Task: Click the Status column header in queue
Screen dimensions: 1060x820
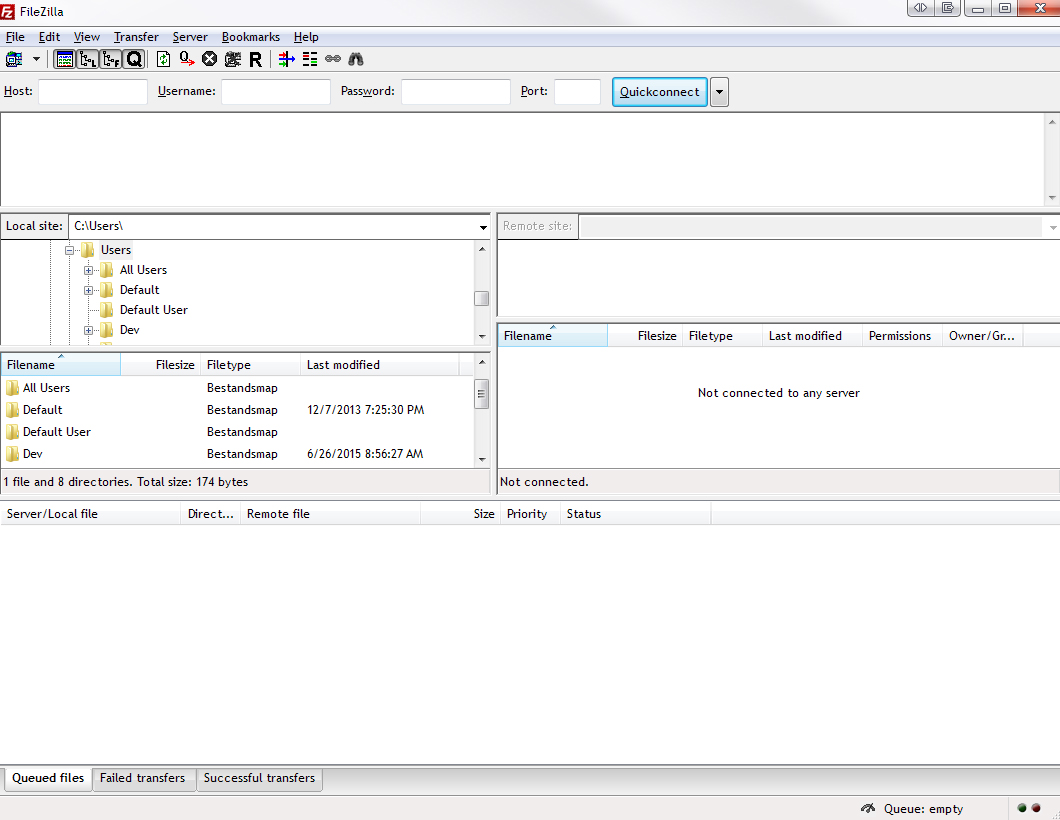Action: click(x=635, y=514)
